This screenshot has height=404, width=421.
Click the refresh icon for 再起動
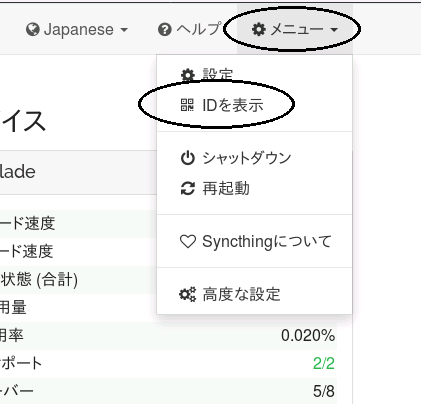188,188
